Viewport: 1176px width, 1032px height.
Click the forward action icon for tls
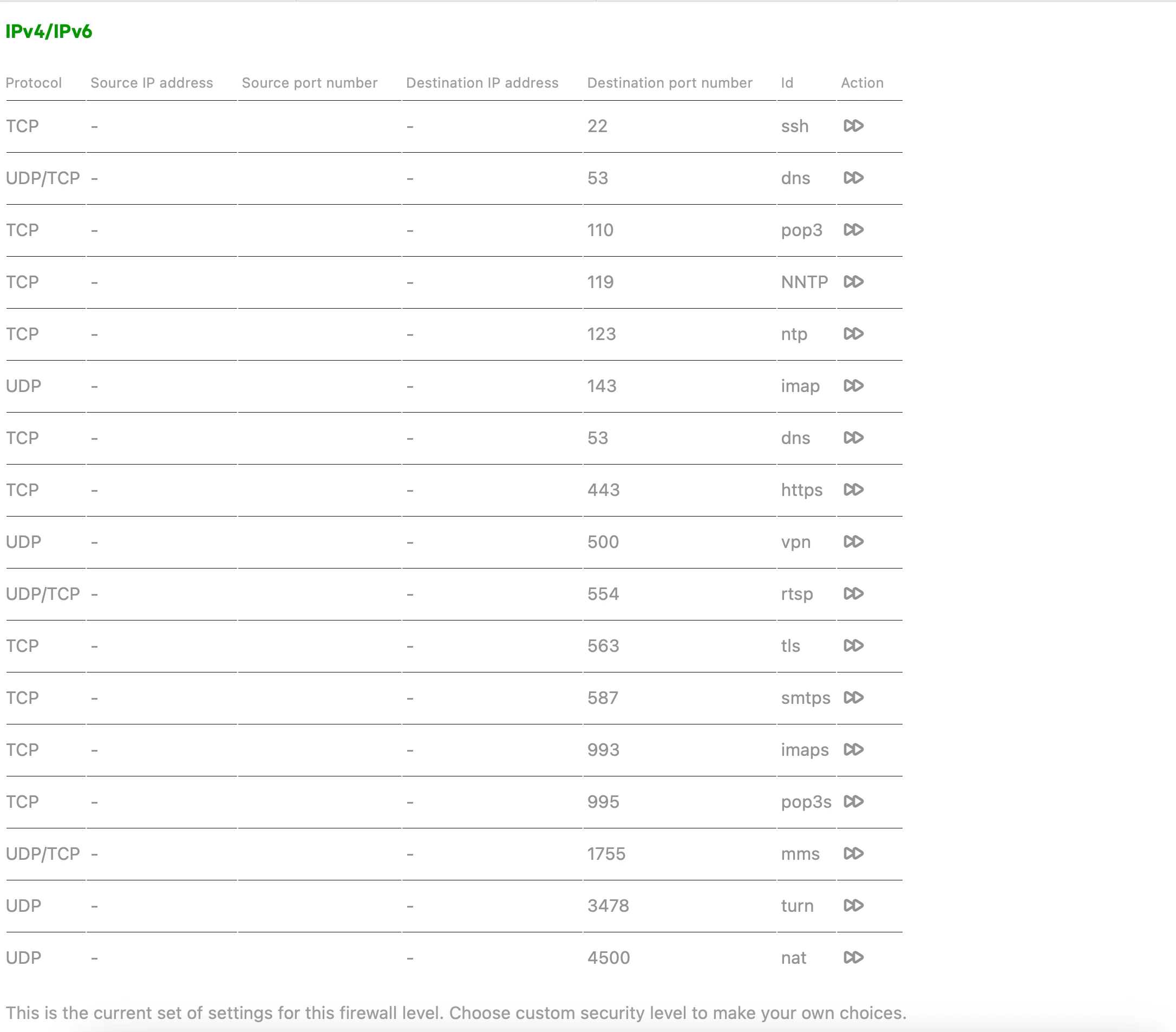(x=853, y=645)
